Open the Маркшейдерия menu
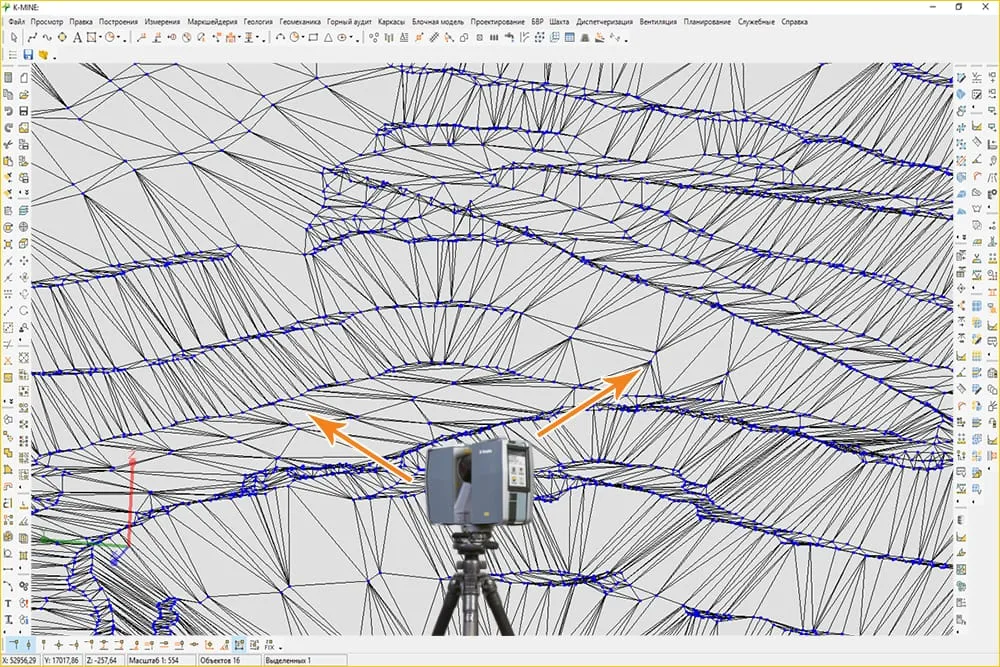The image size is (1000, 667). coord(212,22)
